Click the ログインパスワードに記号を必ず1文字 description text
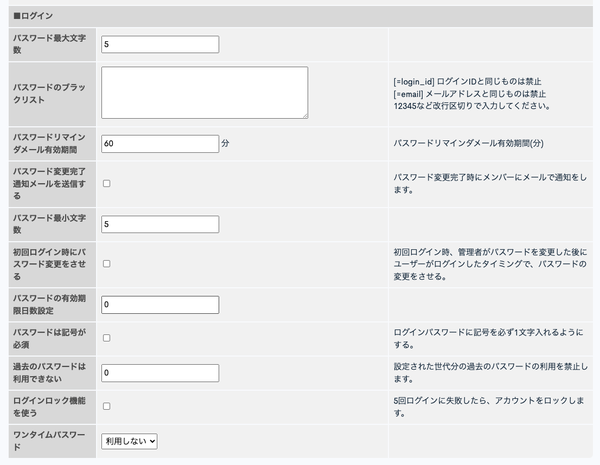Image resolution: width=600 pixels, height=465 pixels. pyautogui.click(x=488, y=338)
